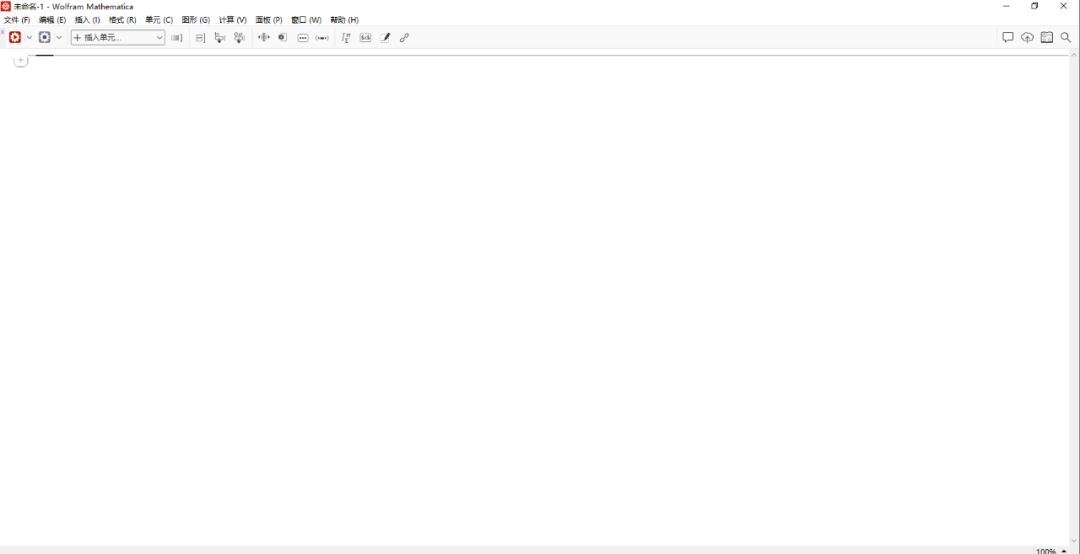Open dropdown arrow beside Abort icon
Viewport: 1080px width, 554px height.
click(59, 37)
